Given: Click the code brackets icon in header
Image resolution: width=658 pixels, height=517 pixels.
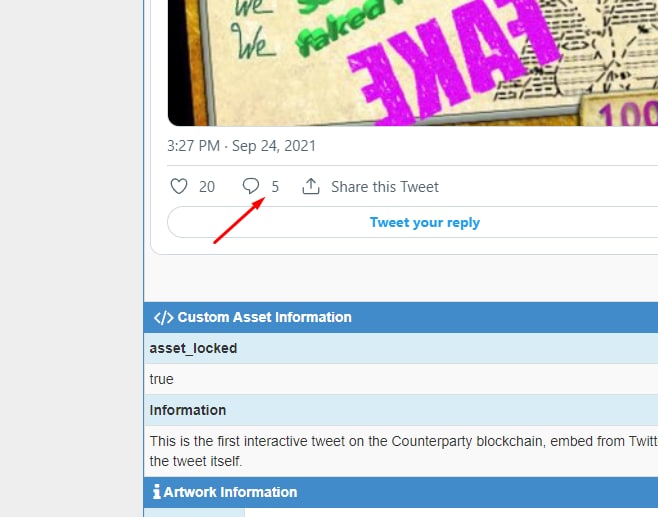Looking at the screenshot, I should (x=163, y=318).
